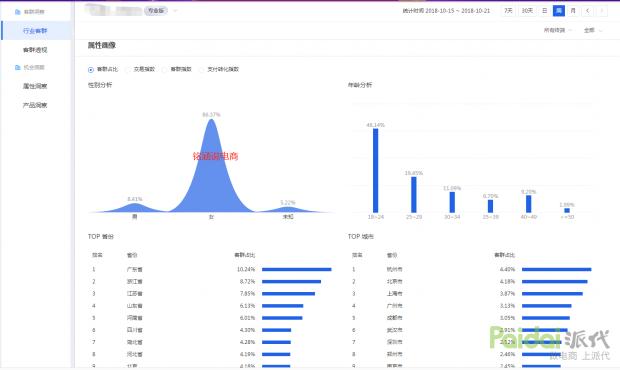Image resolution: width=620 pixels, height=370 pixels.
Task: Click the 10.24% value for 广东省
Action: pos(246,270)
